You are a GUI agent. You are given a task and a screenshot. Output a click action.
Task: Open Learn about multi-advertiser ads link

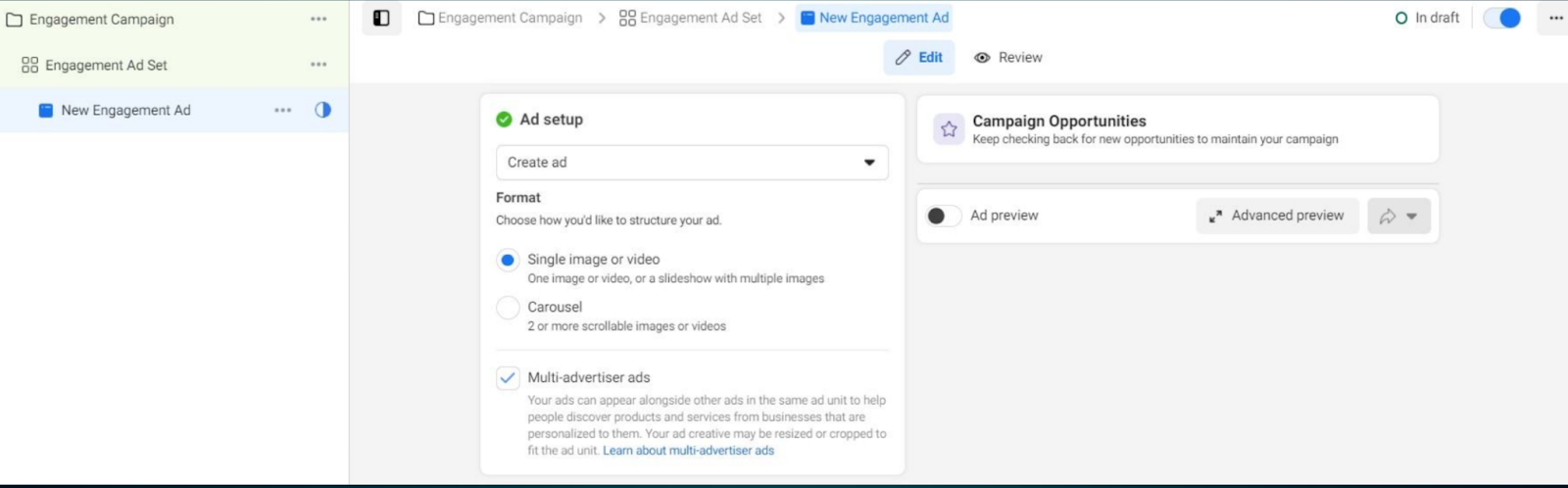coord(688,451)
